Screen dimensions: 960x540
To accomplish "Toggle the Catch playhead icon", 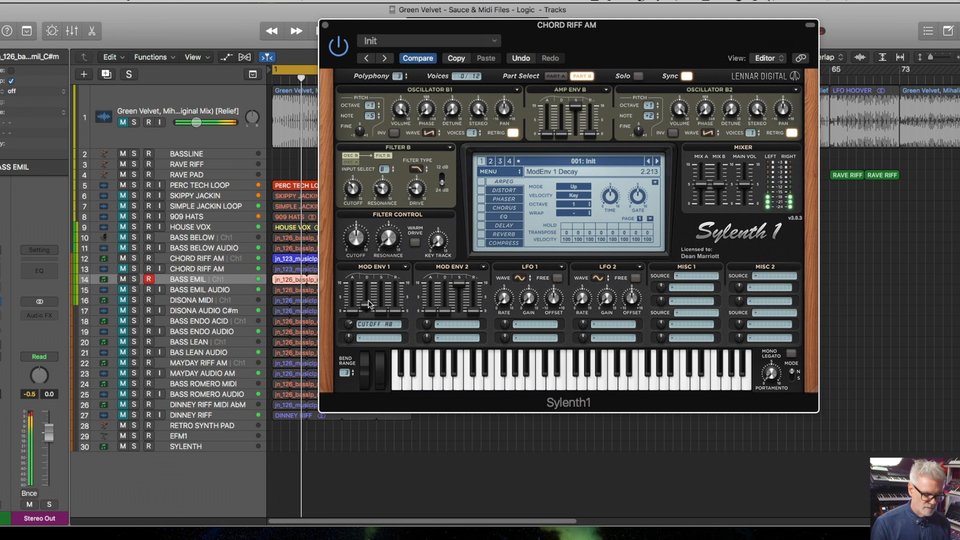I will click(267, 57).
